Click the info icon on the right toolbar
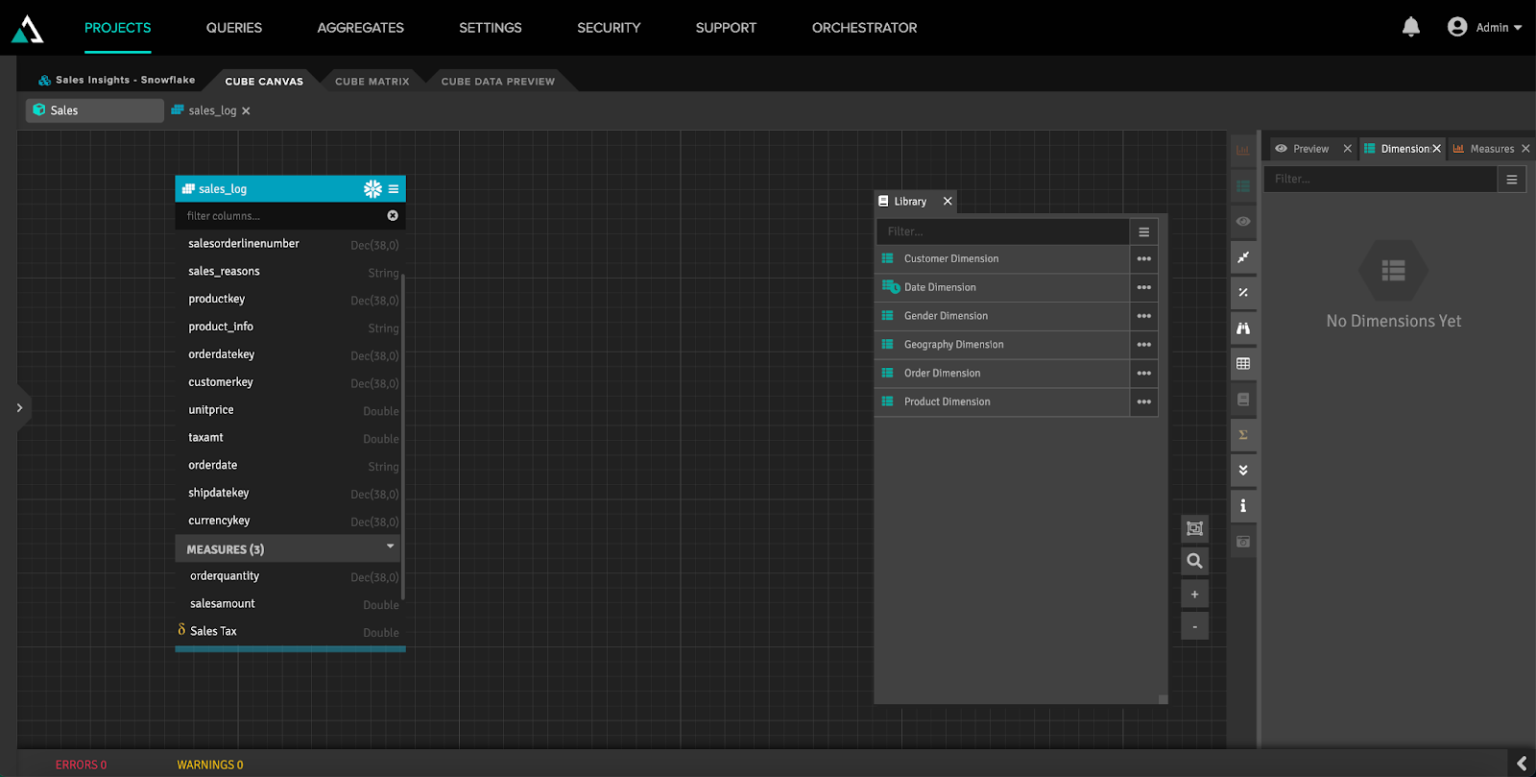This screenshot has height=777, width=1536. (x=1243, y=505)
